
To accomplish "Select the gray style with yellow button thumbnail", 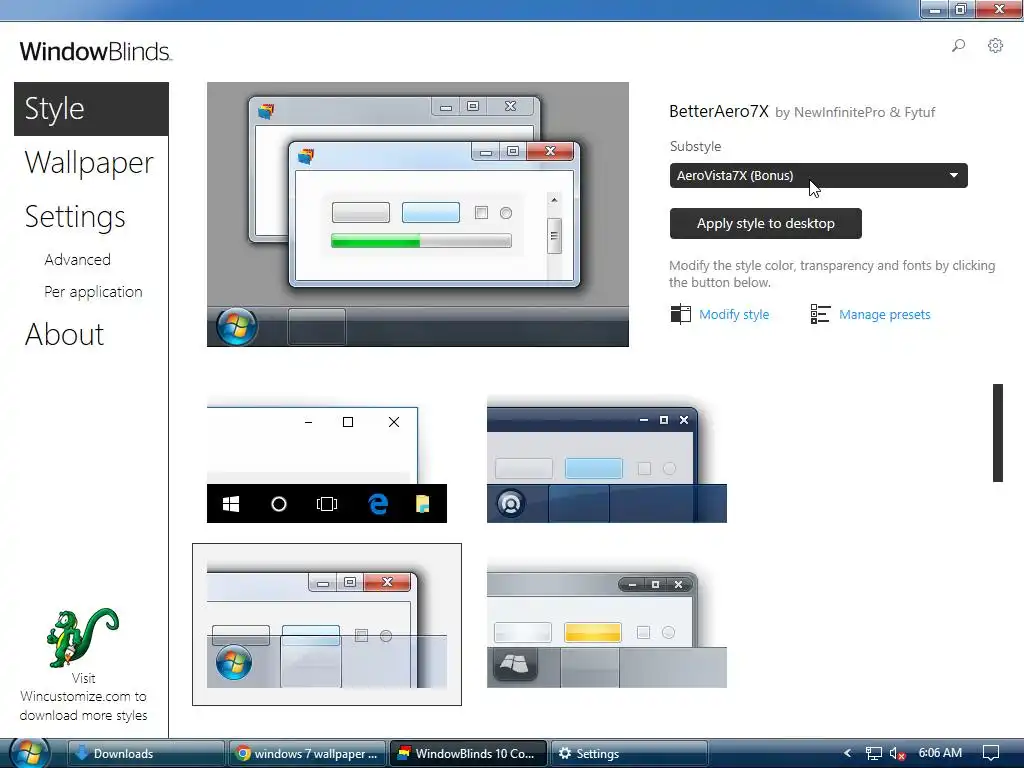I will point(607,624).
